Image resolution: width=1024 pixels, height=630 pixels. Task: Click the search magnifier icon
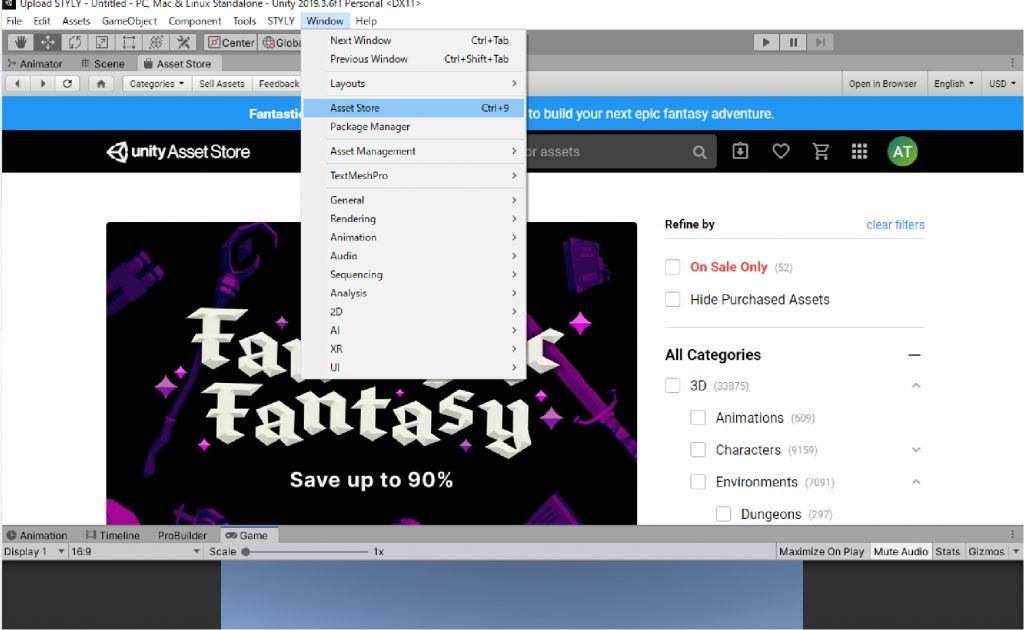click(699, 152)
